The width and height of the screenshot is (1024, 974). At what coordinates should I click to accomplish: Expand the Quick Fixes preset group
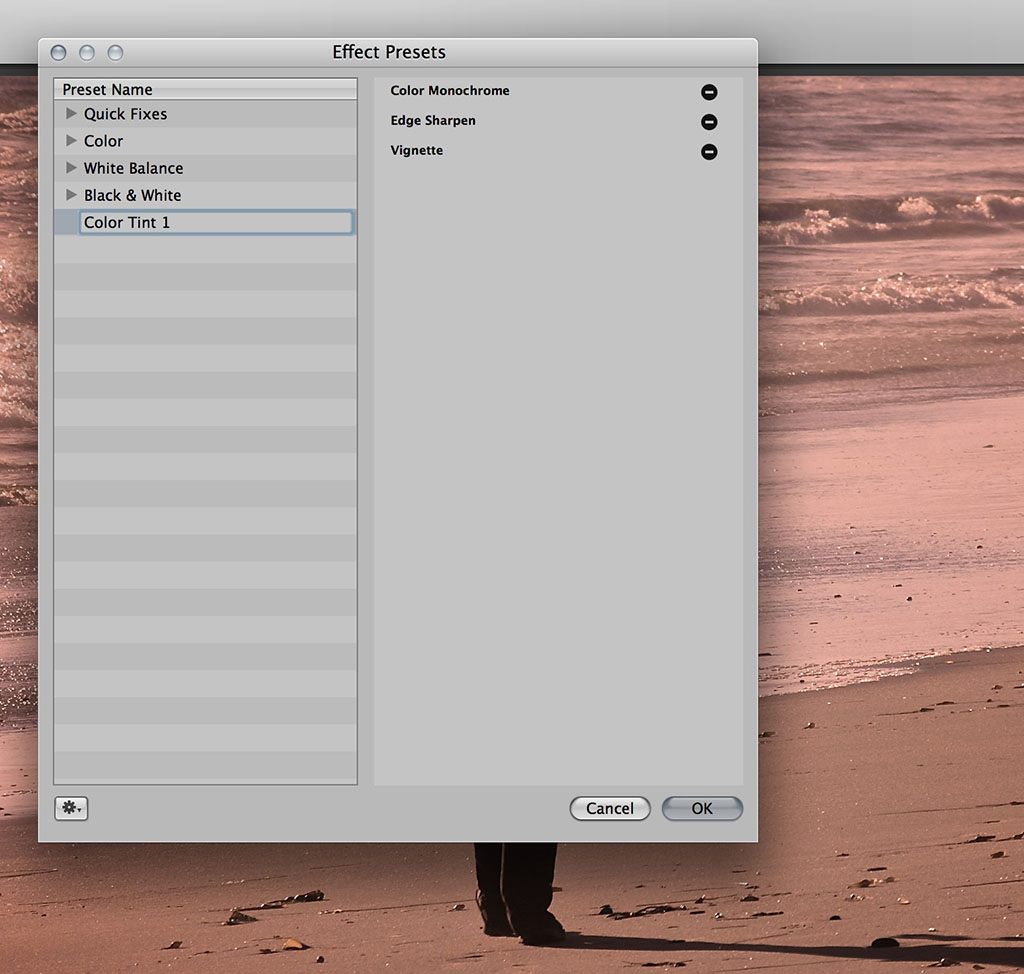pyautogui.click(x=71, y=114)
